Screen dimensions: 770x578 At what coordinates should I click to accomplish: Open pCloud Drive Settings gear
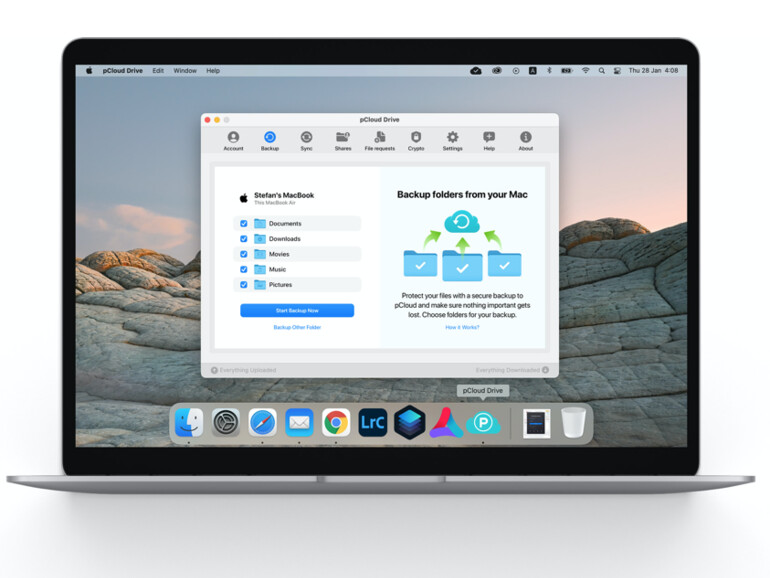(452, 140)
